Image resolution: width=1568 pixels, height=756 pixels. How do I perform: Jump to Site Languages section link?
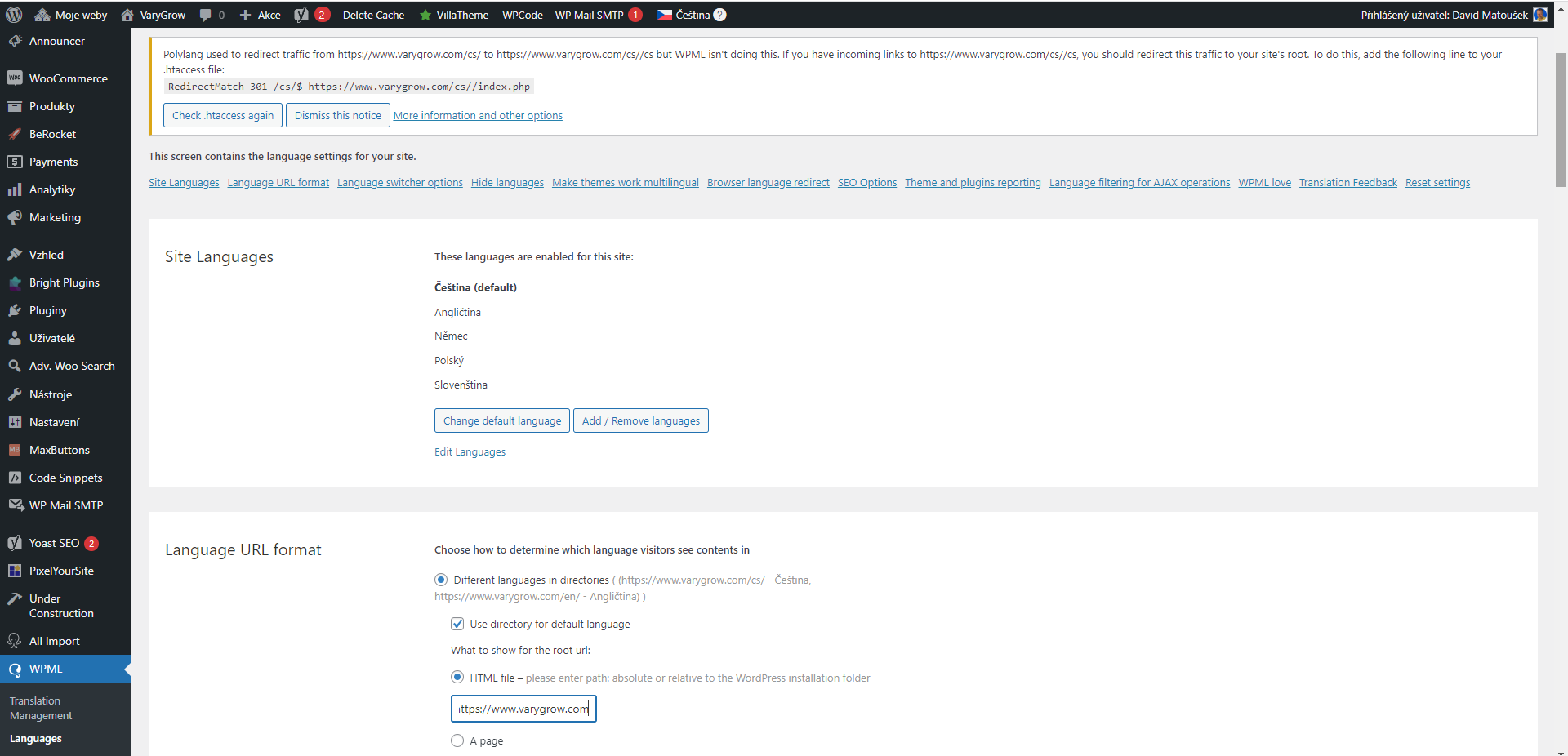pos(184,182)
